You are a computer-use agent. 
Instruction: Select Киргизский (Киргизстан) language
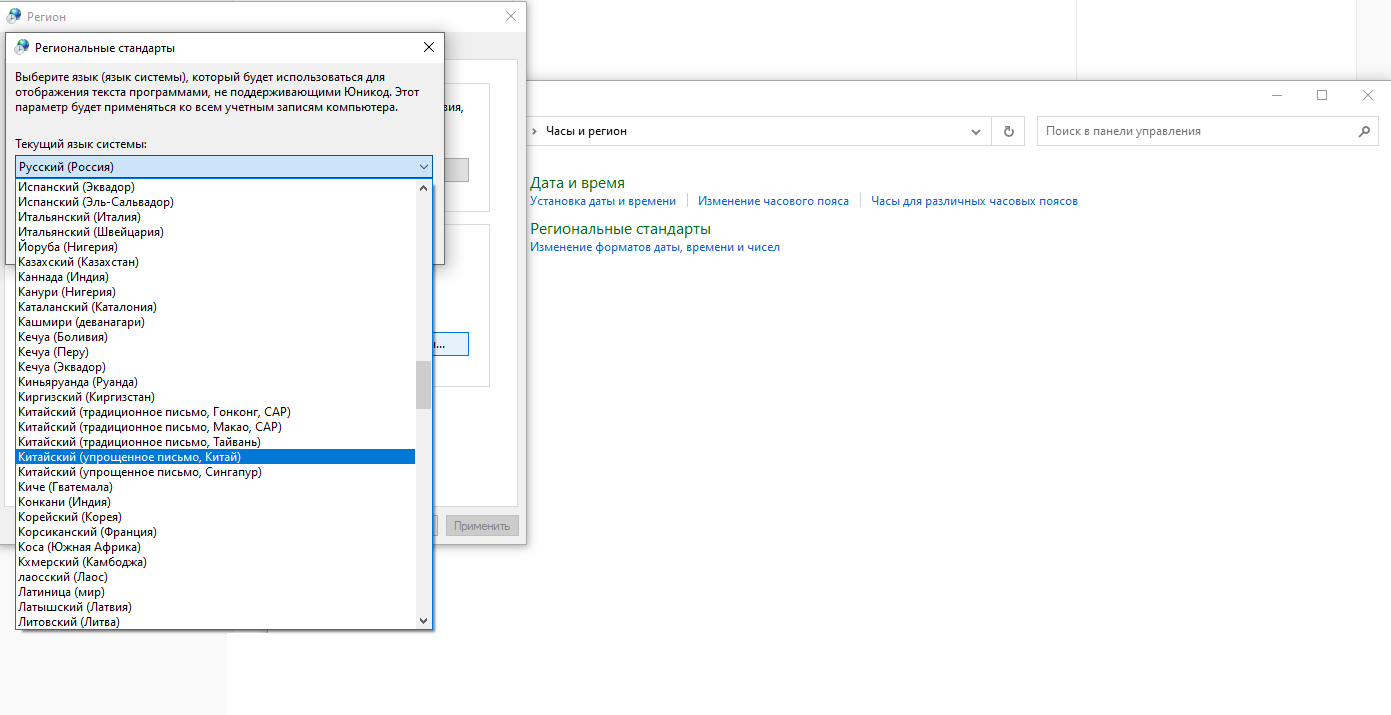(215, 397)
